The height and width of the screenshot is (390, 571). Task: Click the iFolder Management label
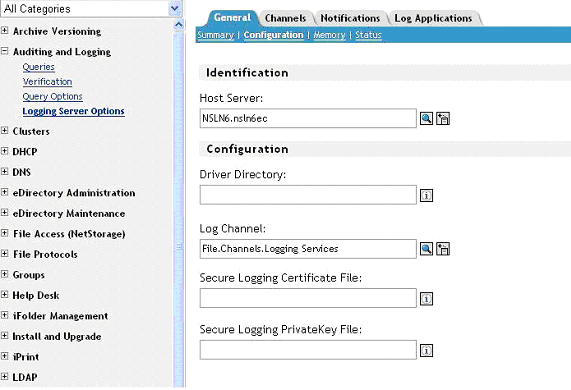pyautogui.click(x=60, y=316)
